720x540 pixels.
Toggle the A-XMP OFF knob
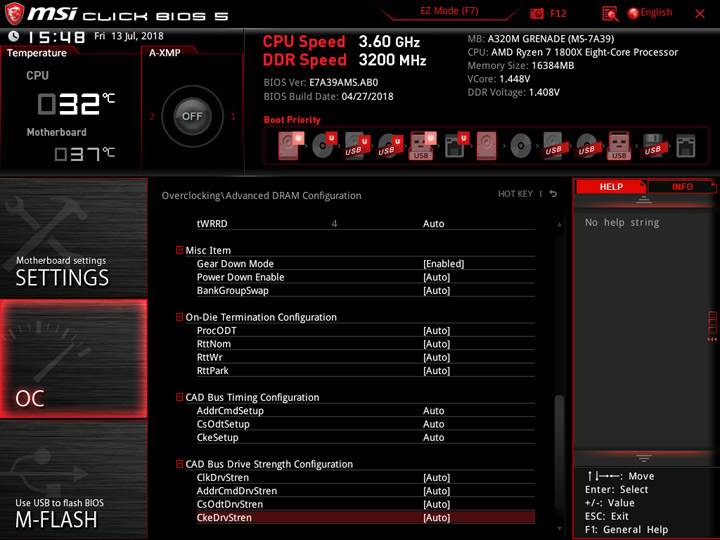tap(192, 116)
